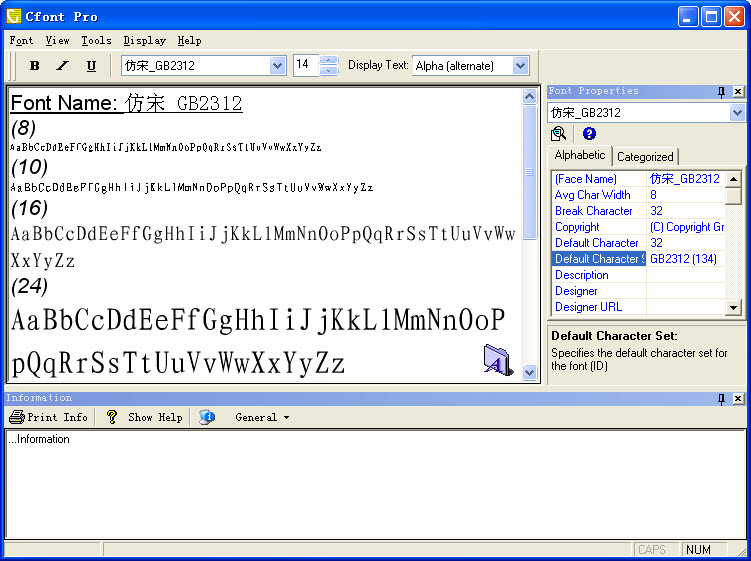Screen dimensions: 751x561
Task: Toggle Bold formatting button
Action: 34,66
